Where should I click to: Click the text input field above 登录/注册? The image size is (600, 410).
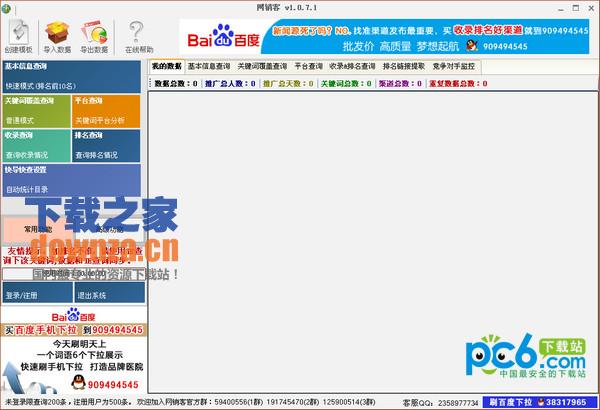(74, 274)
